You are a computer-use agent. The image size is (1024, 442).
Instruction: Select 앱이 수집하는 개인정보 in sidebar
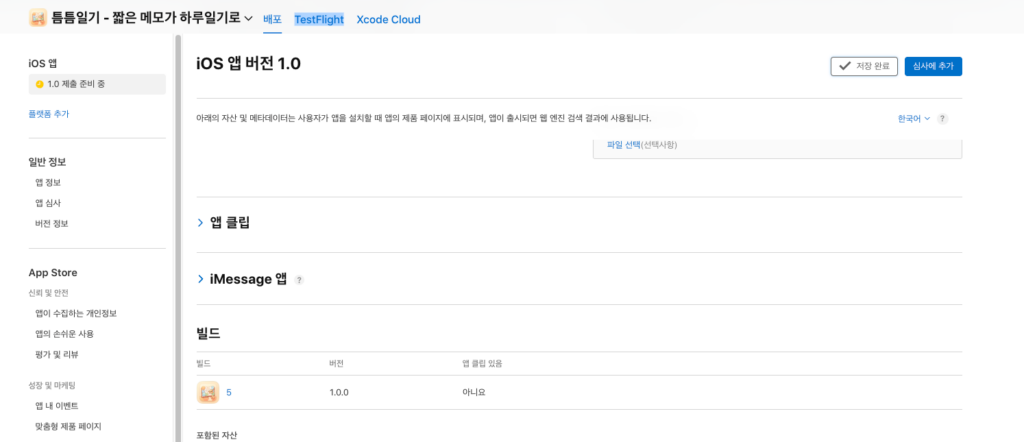tap(78, 314)
